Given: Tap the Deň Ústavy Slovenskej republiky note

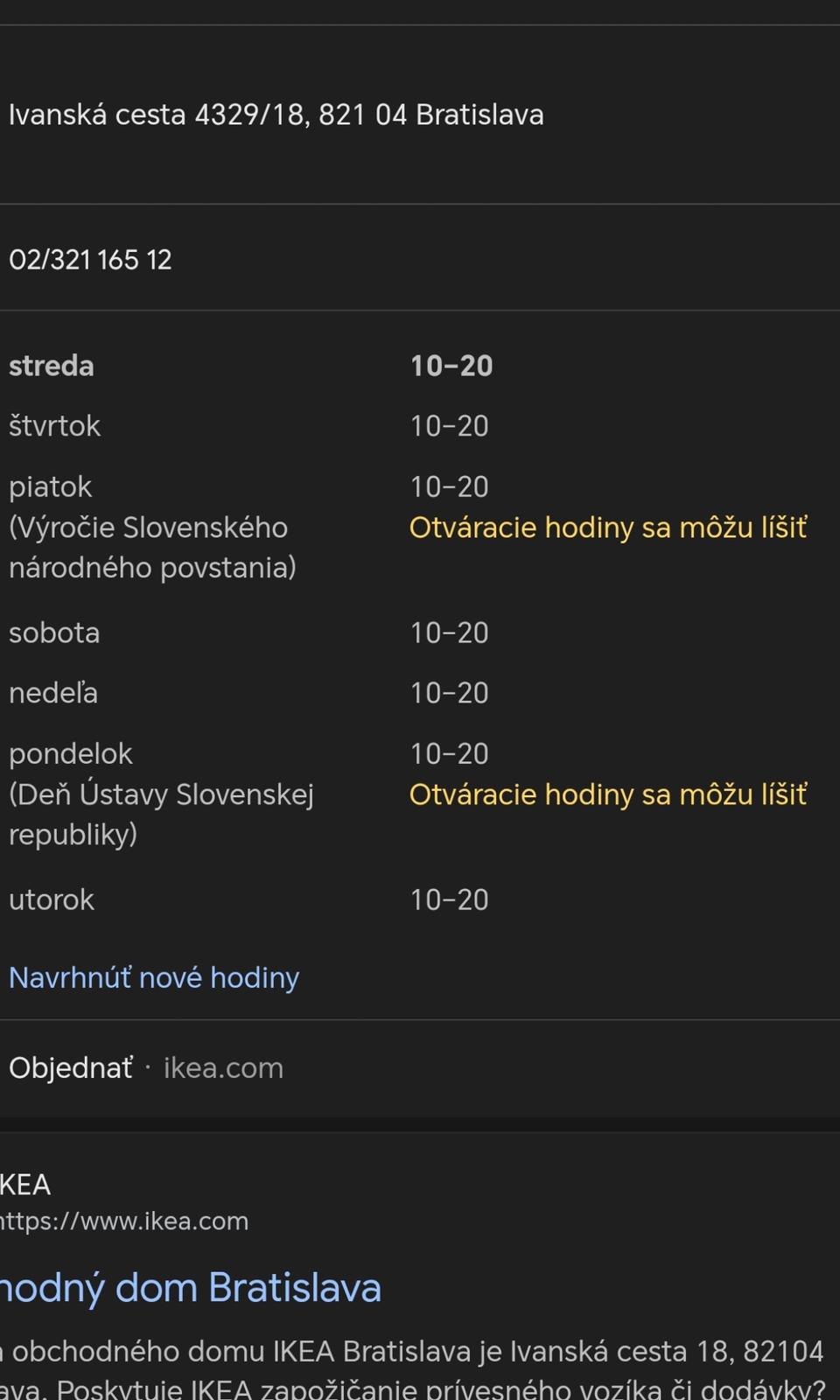Looking at the screenshot, I should (161, 814).
